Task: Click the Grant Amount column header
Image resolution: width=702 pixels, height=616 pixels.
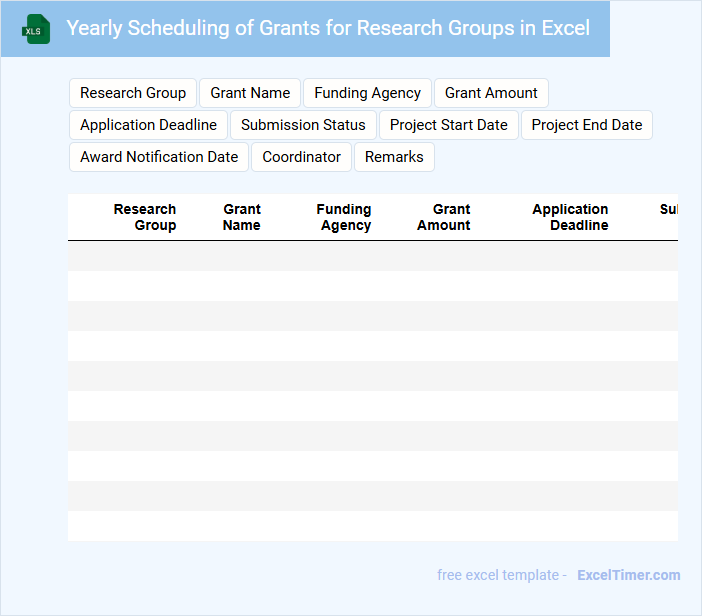Action: (444, 217)
